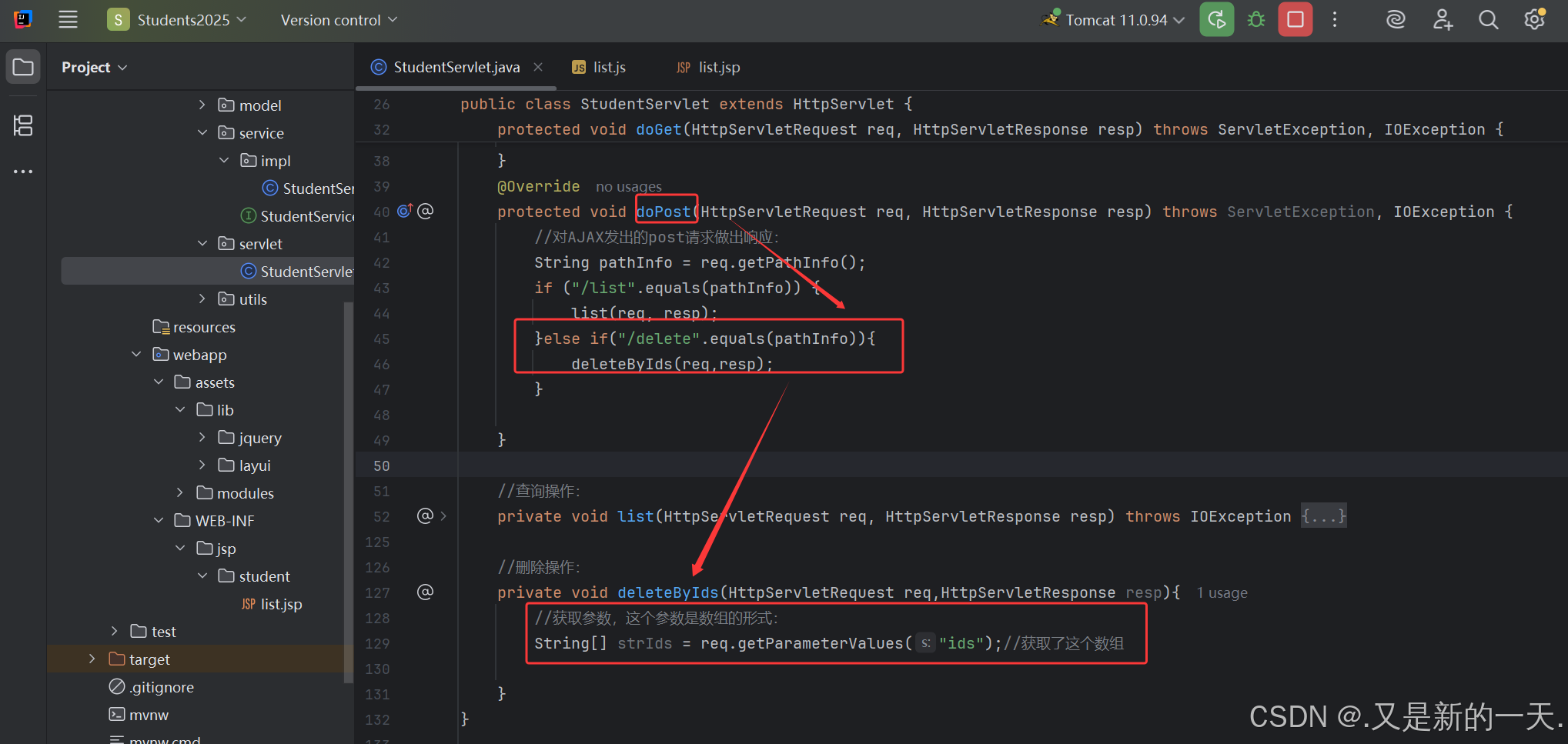Expand the folded {...} block of list method

coord(1324,515)
